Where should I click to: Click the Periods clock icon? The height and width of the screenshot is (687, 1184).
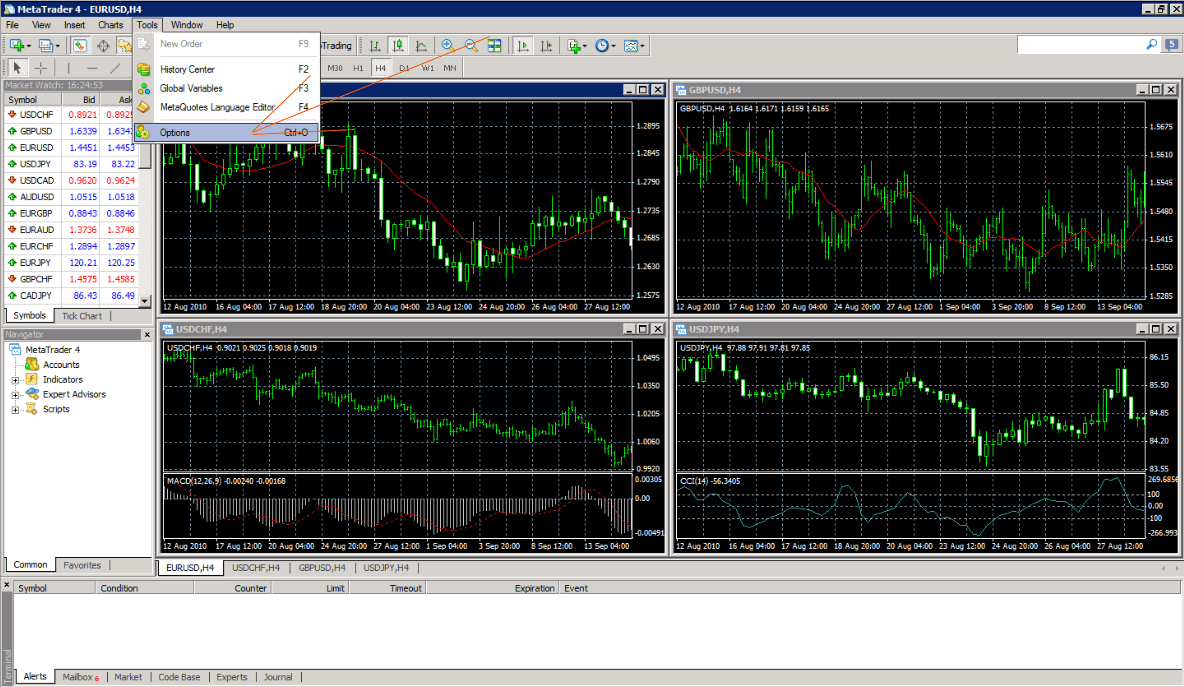click(602, 46)
